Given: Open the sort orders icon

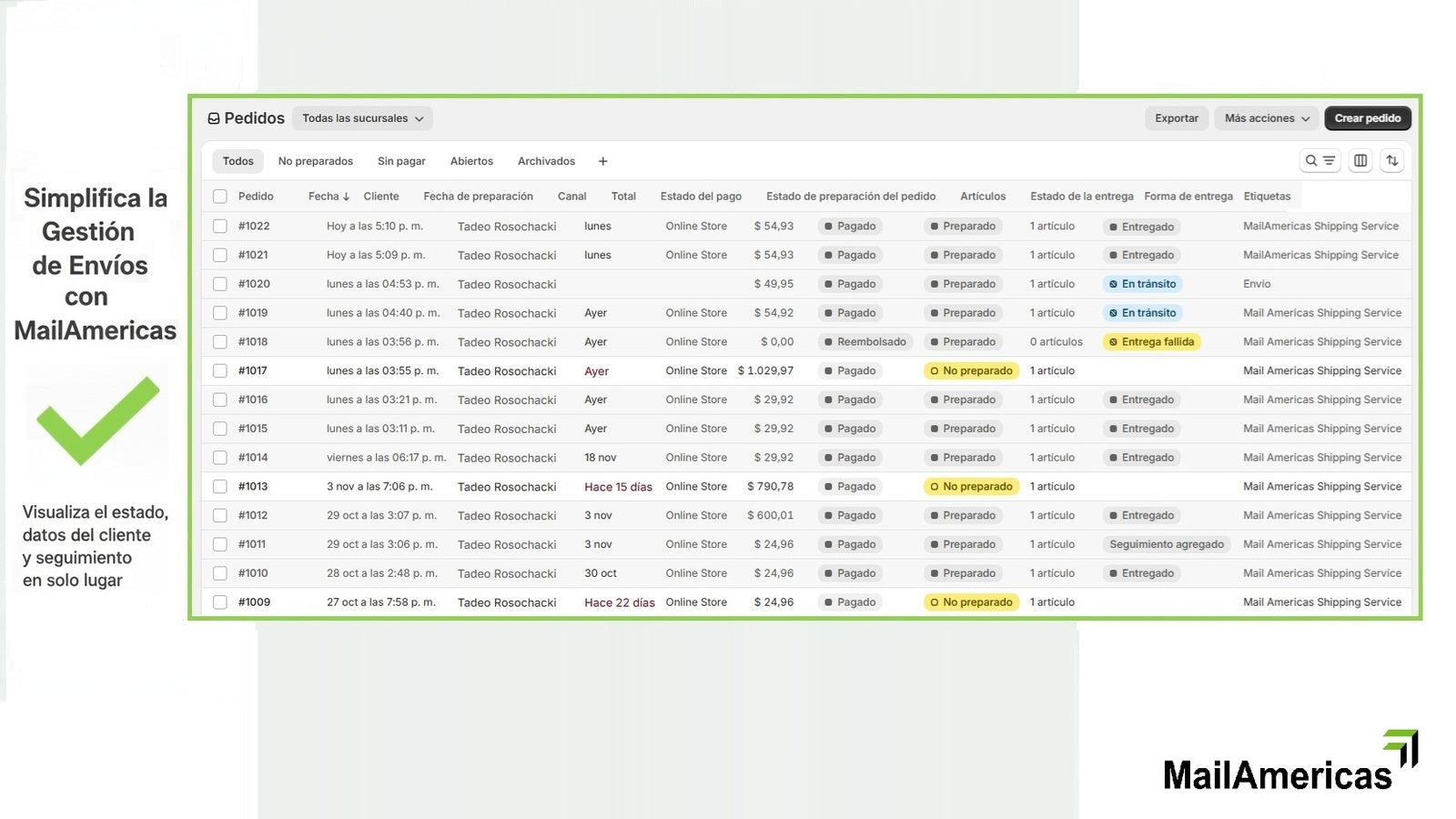Looking at the screenshot, I should [x=1392, y=161].
